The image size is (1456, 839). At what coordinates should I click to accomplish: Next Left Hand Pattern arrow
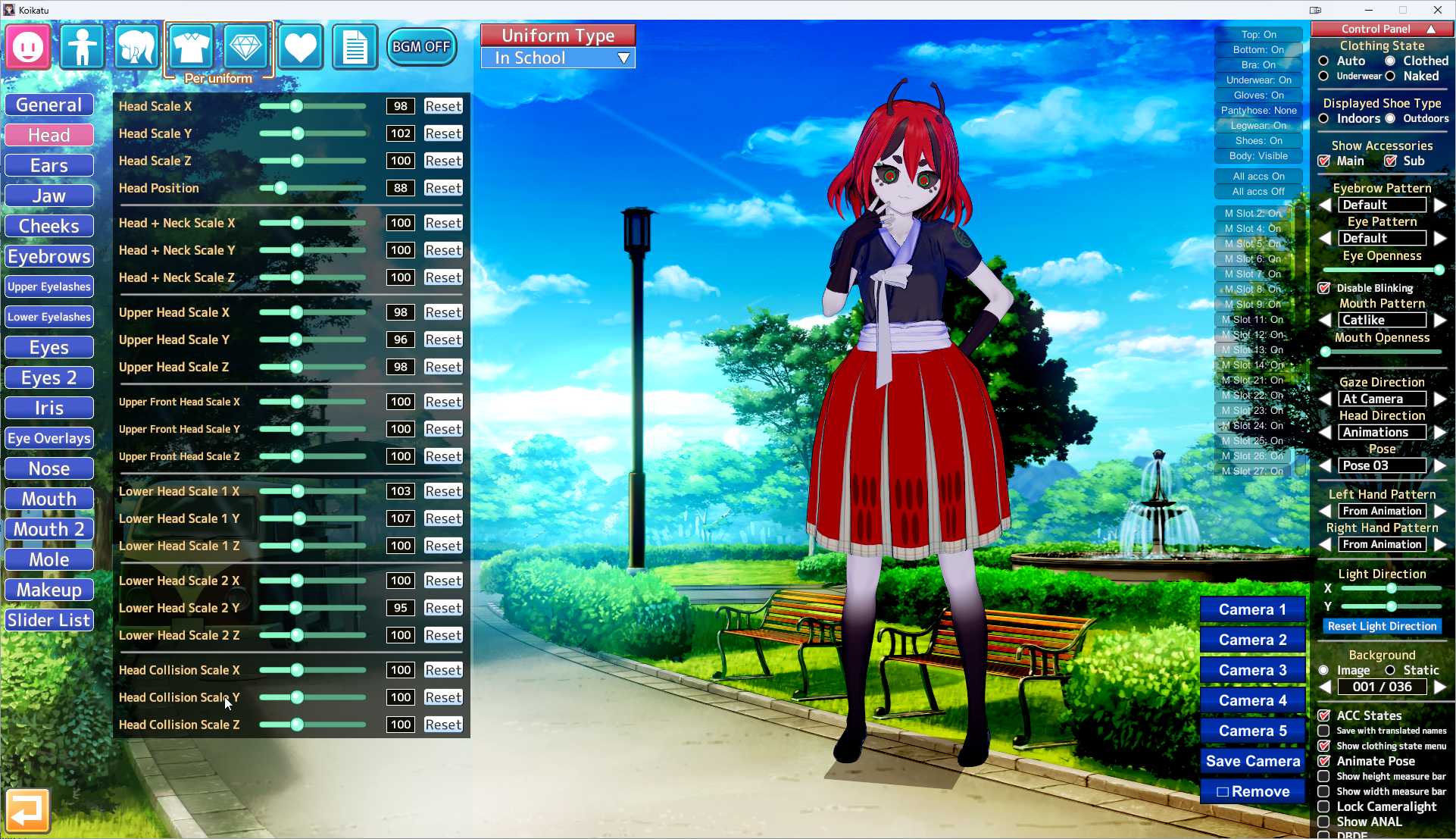click(x=1440, y=511)
